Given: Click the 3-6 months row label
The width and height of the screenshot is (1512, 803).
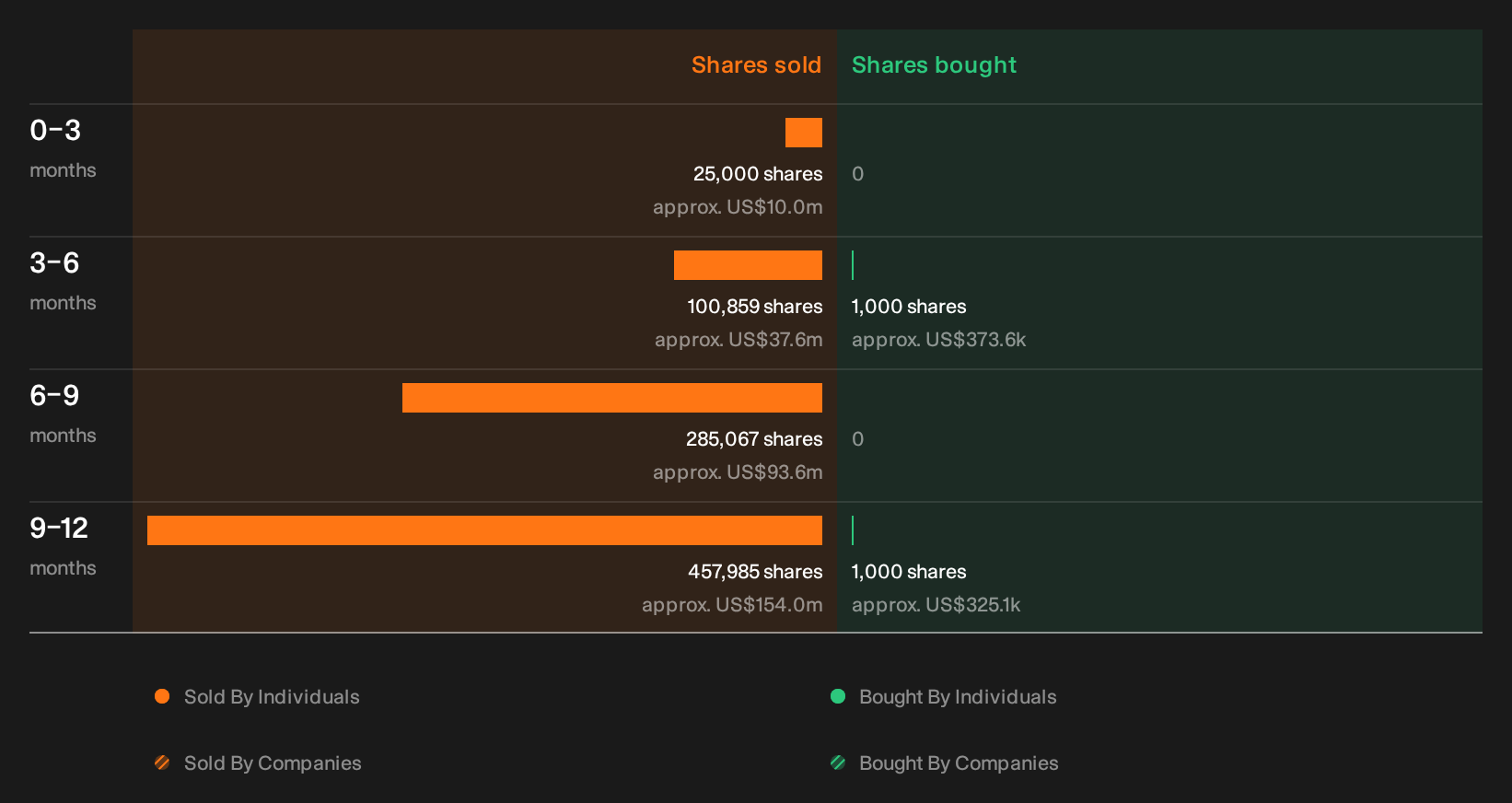Looking at the screenshot, I should click(x=63, y=281).
